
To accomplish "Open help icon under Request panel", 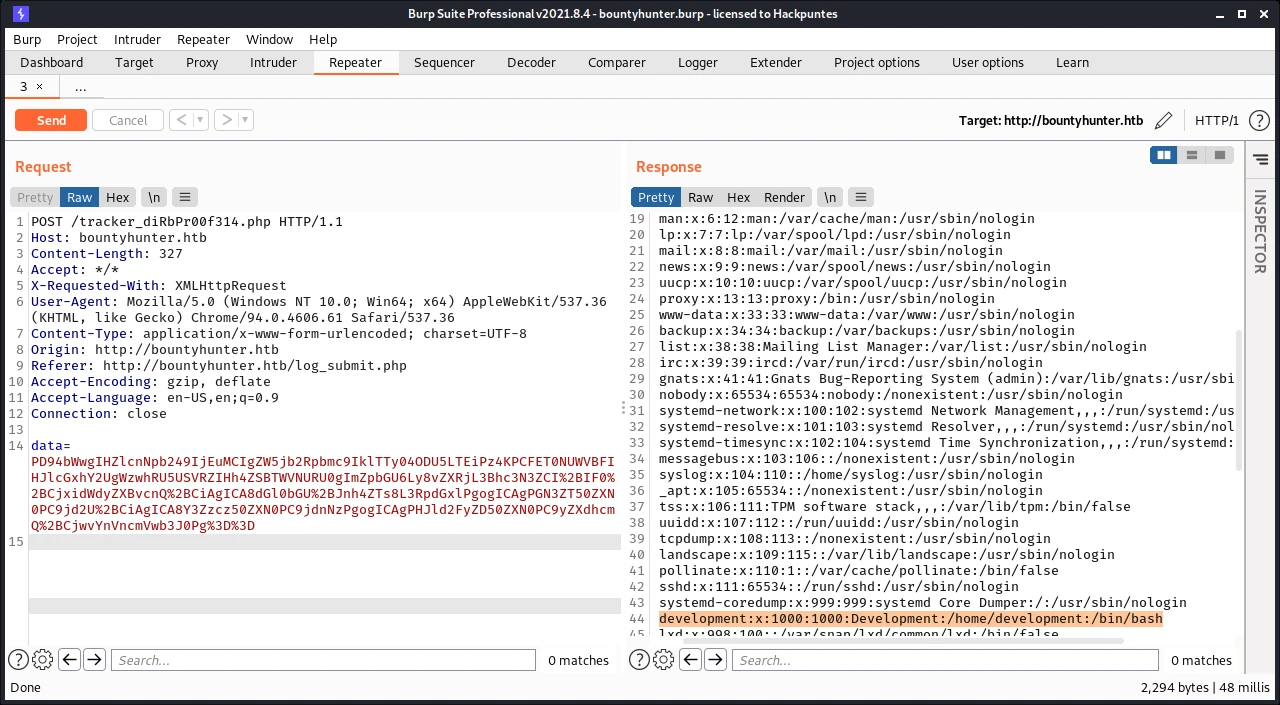I will (18, 660).
